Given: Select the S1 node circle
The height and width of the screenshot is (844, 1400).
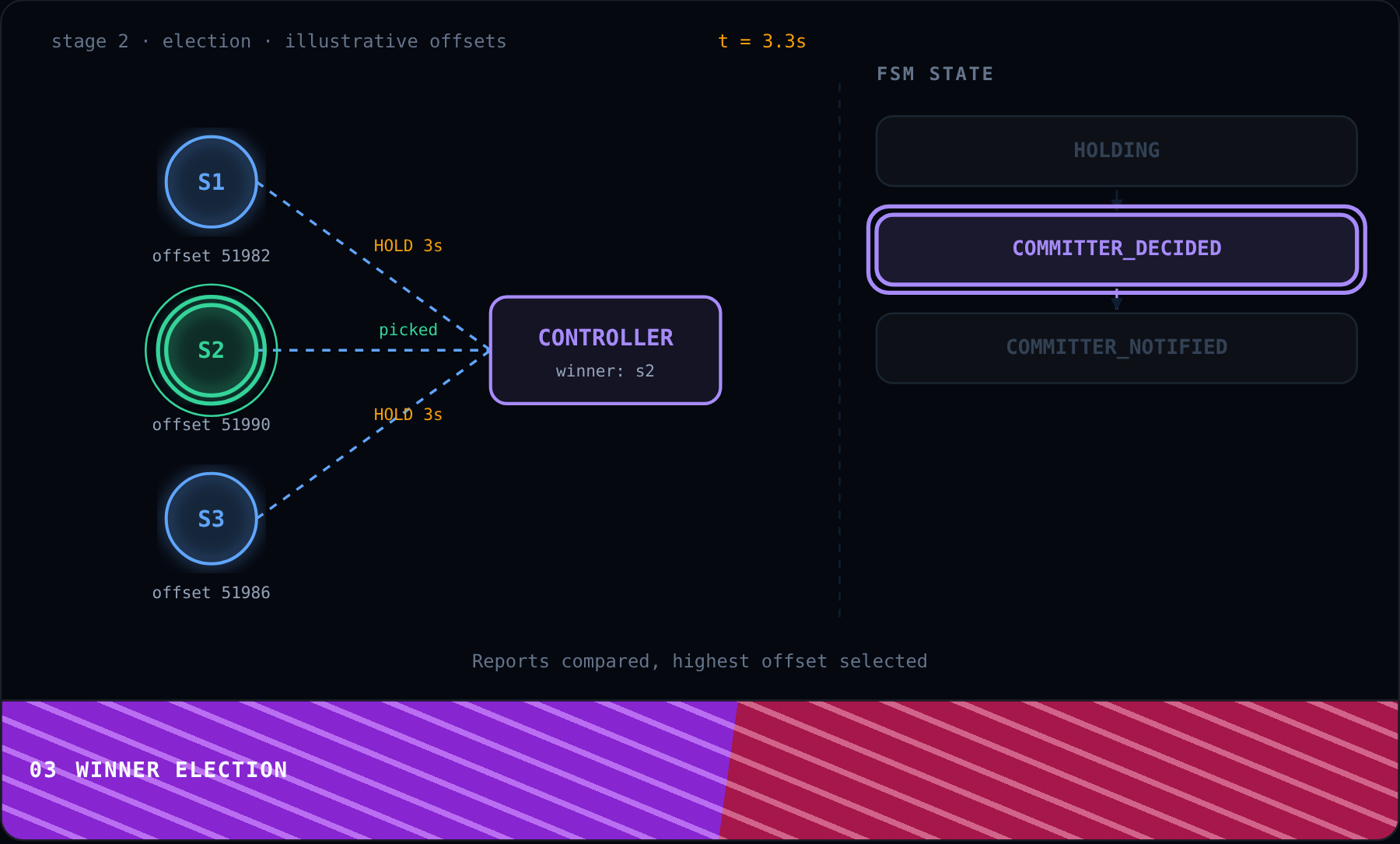Looking at the screenshot, I should [212, 182].
